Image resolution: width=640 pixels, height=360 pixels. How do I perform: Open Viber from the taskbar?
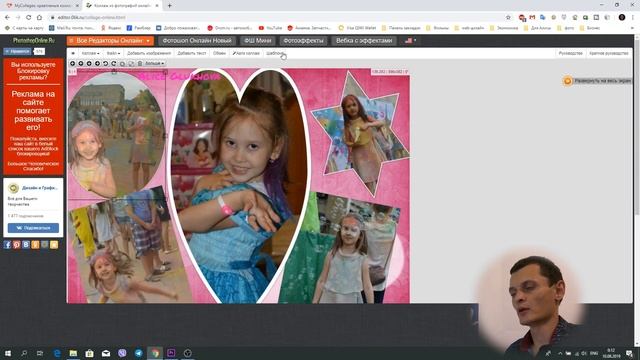[x=122, y=353]
